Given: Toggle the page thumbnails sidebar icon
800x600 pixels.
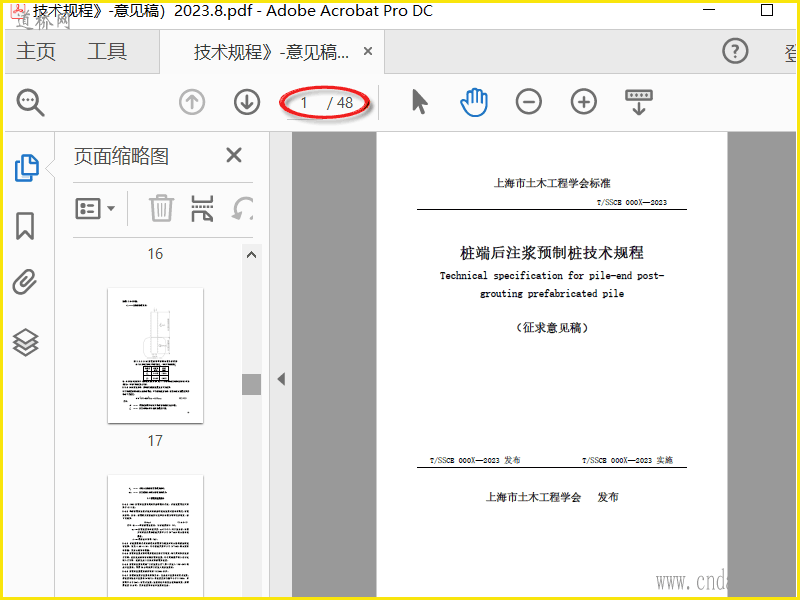Looking at the screenshot, I should point(27,168).
